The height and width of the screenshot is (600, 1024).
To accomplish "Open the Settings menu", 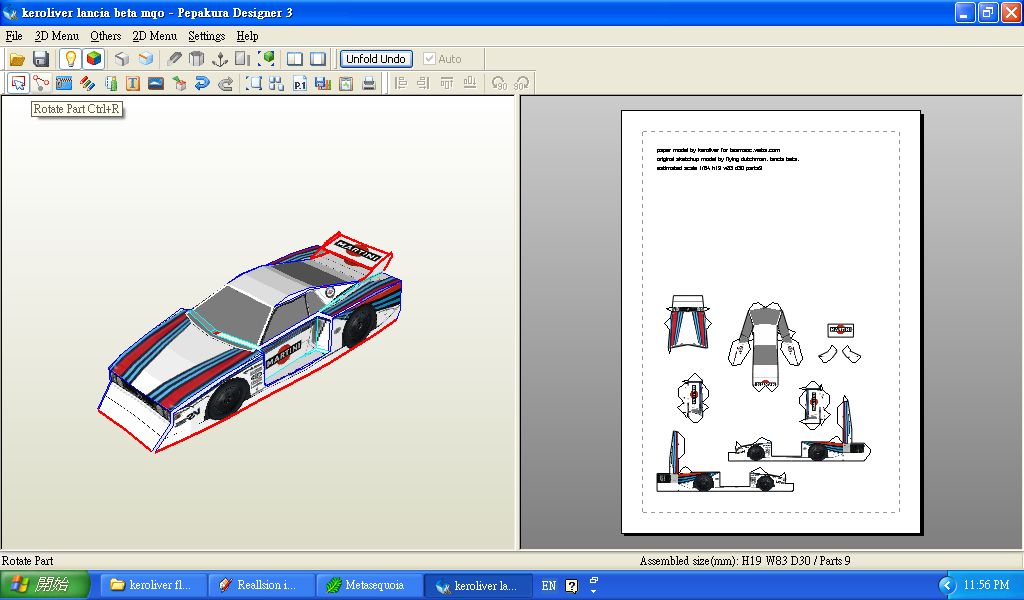I will coord(206,36).
